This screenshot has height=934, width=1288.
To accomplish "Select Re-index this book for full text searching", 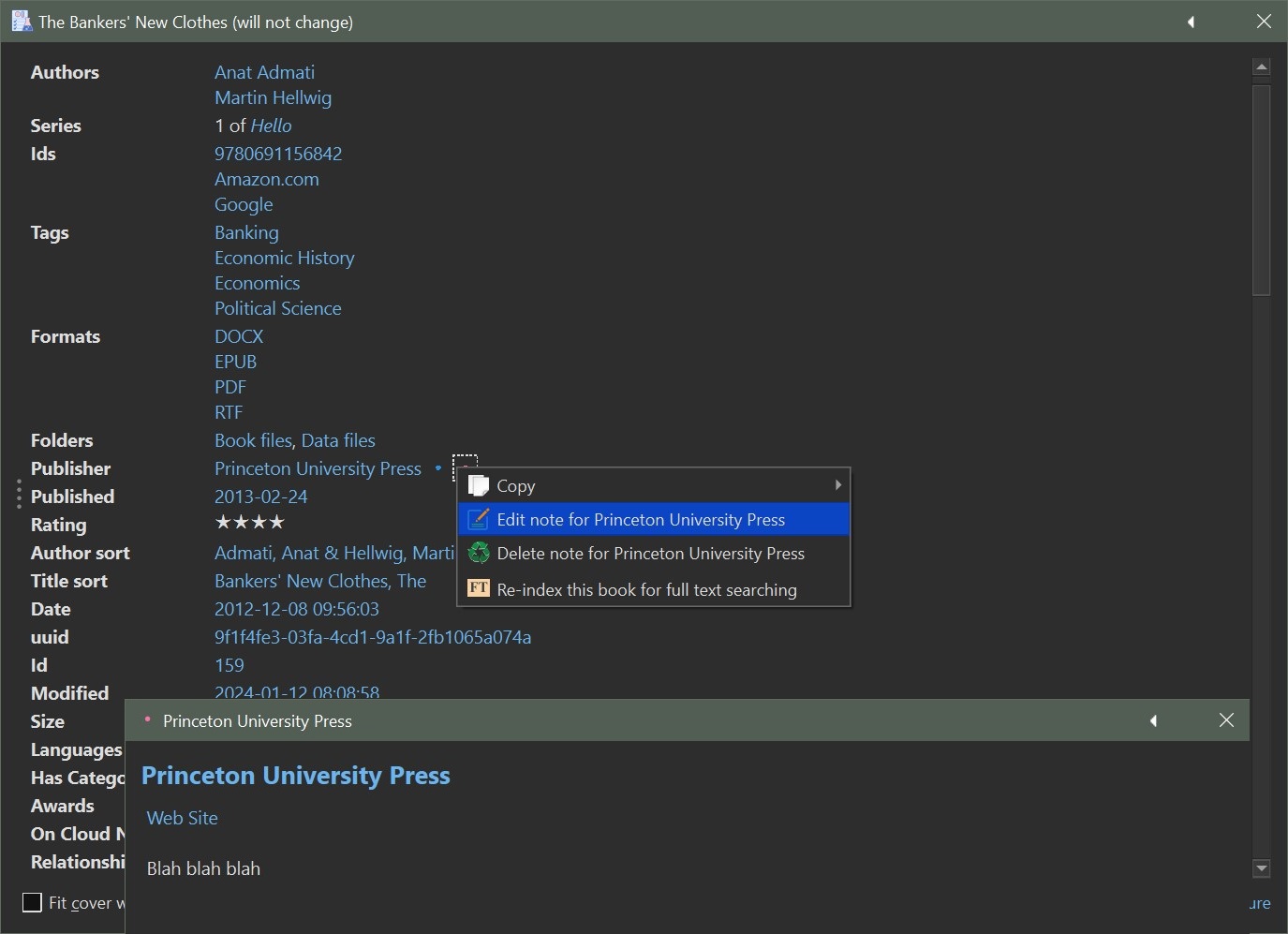I will 654,589.
